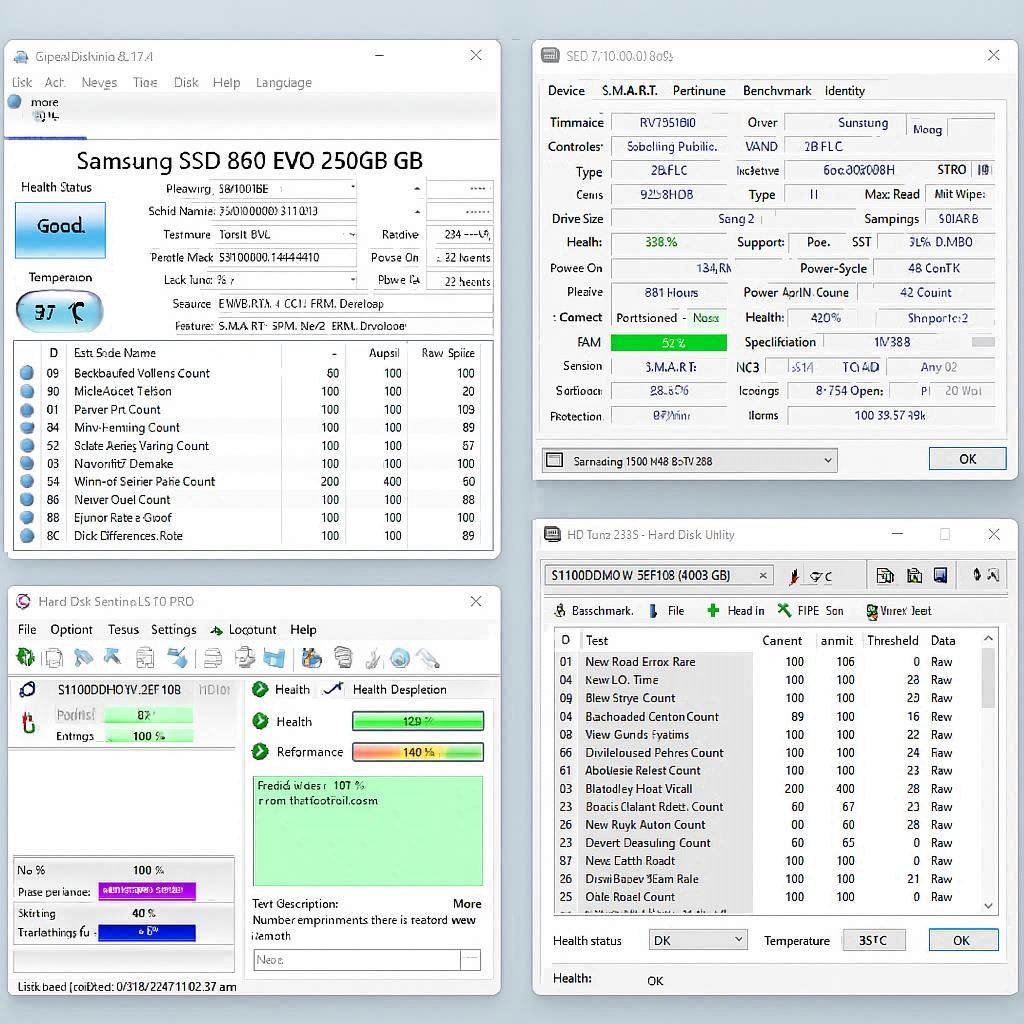Open the S.M.A.R.T. tab in SED window
1024x1024 pixels.
point(629,90)
